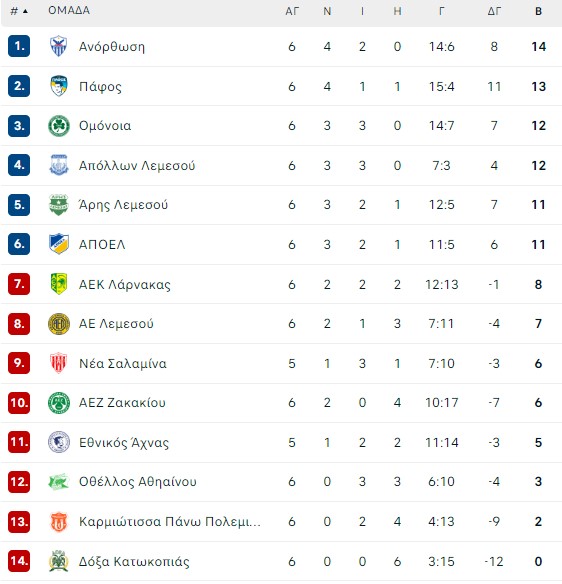Sort by the Β points column header
Image resolution: width=562 pixels, height=584 pixels.
click(538, 11)
